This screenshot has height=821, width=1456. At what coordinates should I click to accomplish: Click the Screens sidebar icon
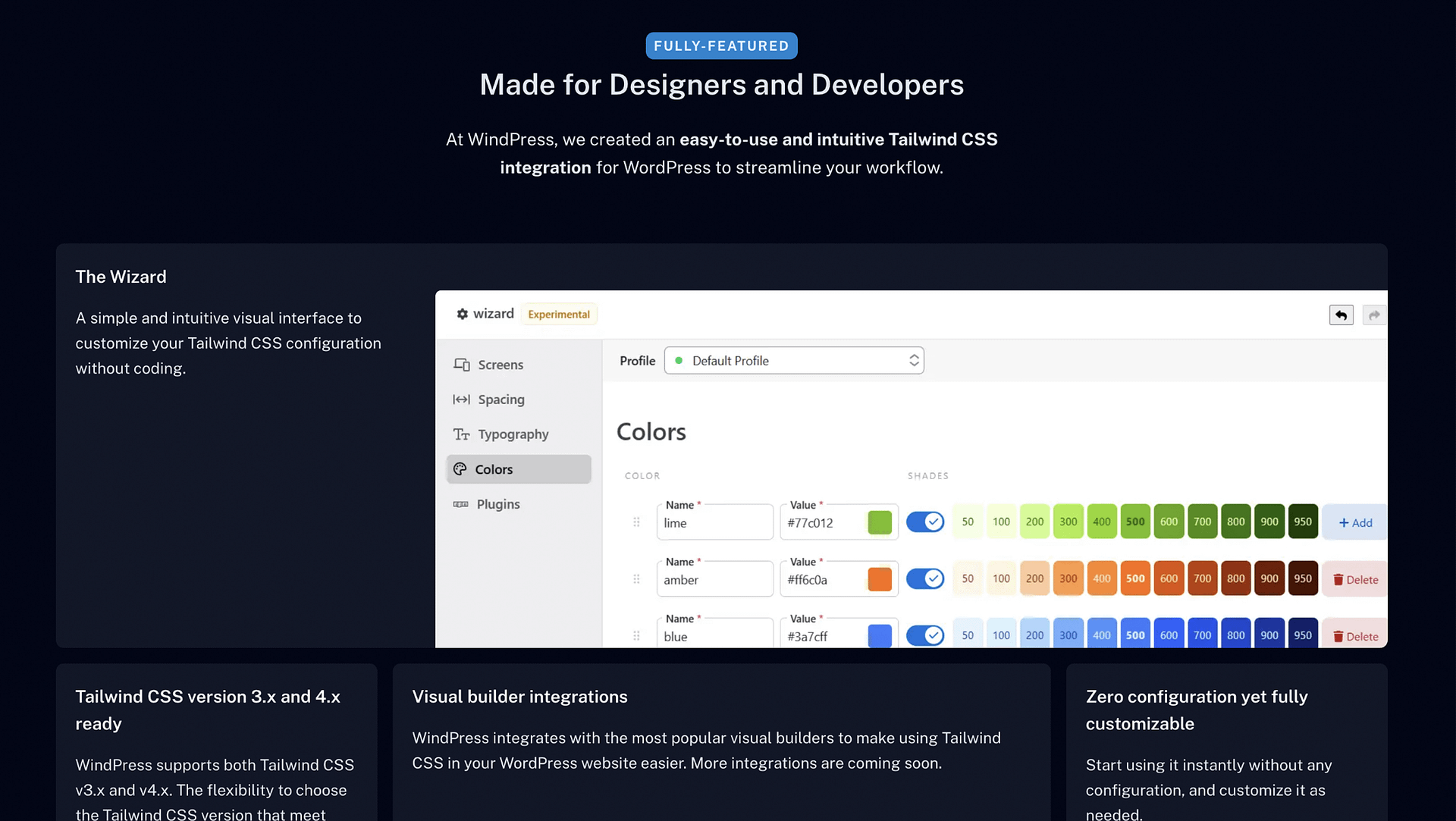click(461, 365)
